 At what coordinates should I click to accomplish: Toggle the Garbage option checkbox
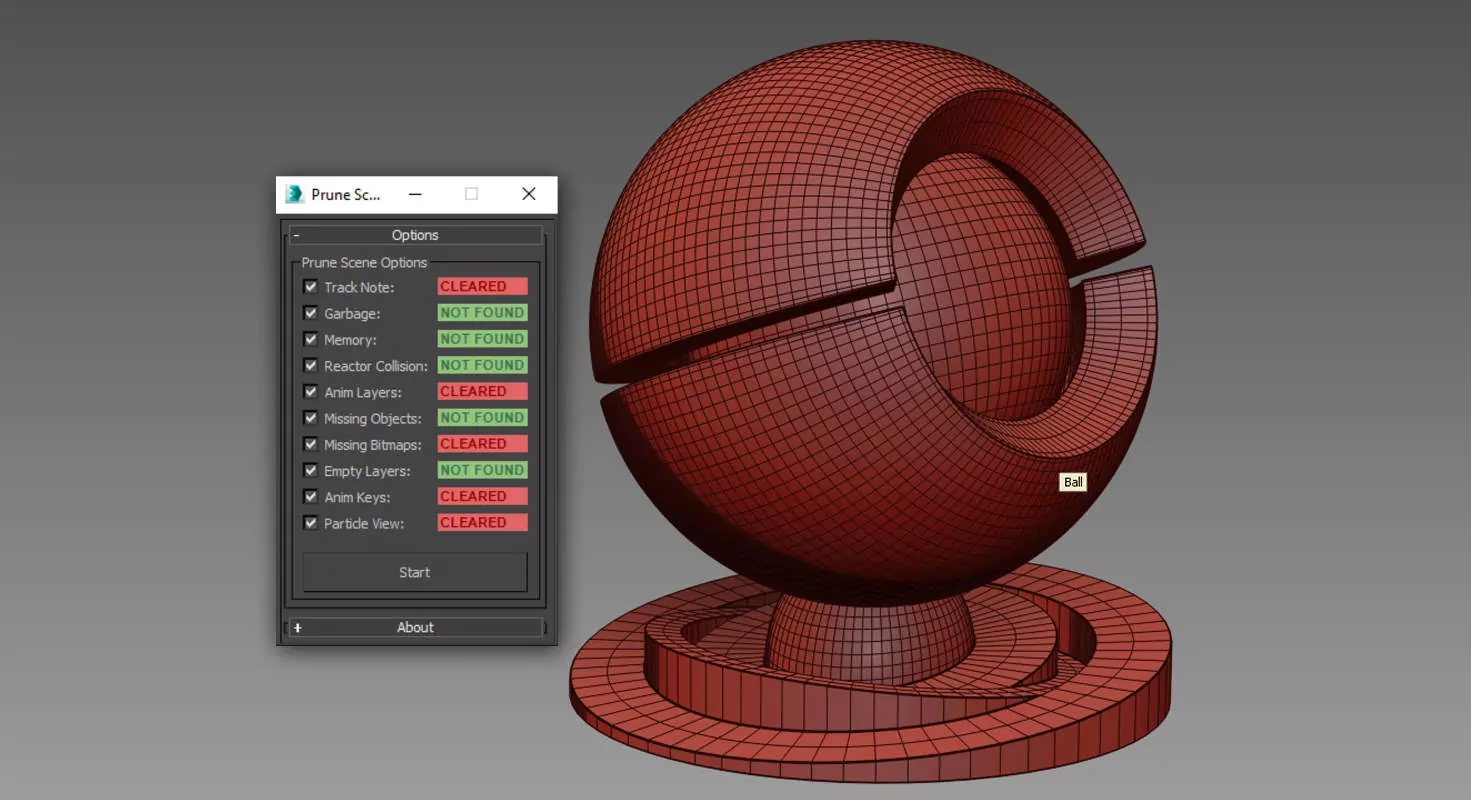tap(311, 313)
